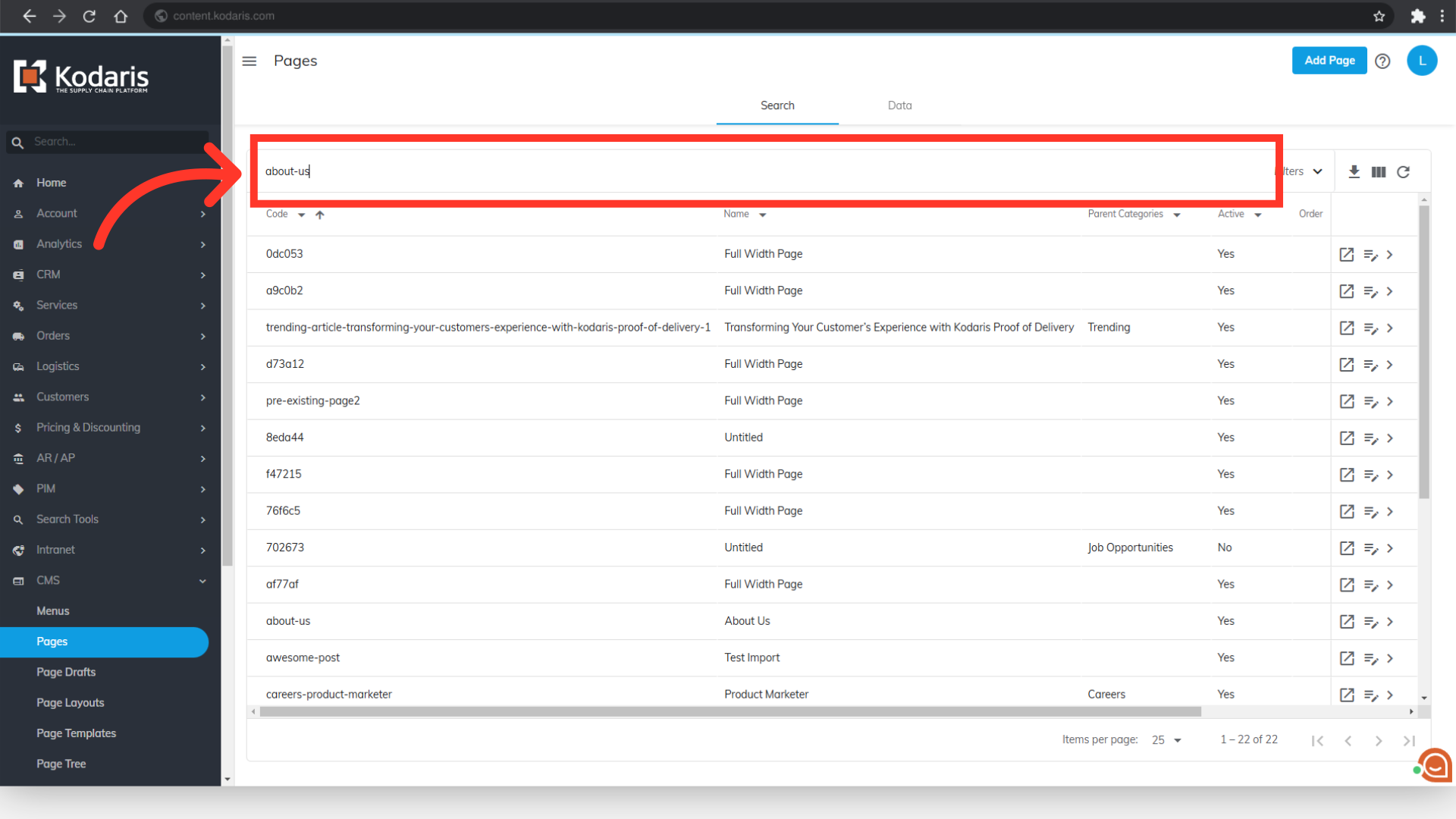This screenshot has width=1456, height=819.
Task: Open the help question mark icon
Action: pos(1382,61)
